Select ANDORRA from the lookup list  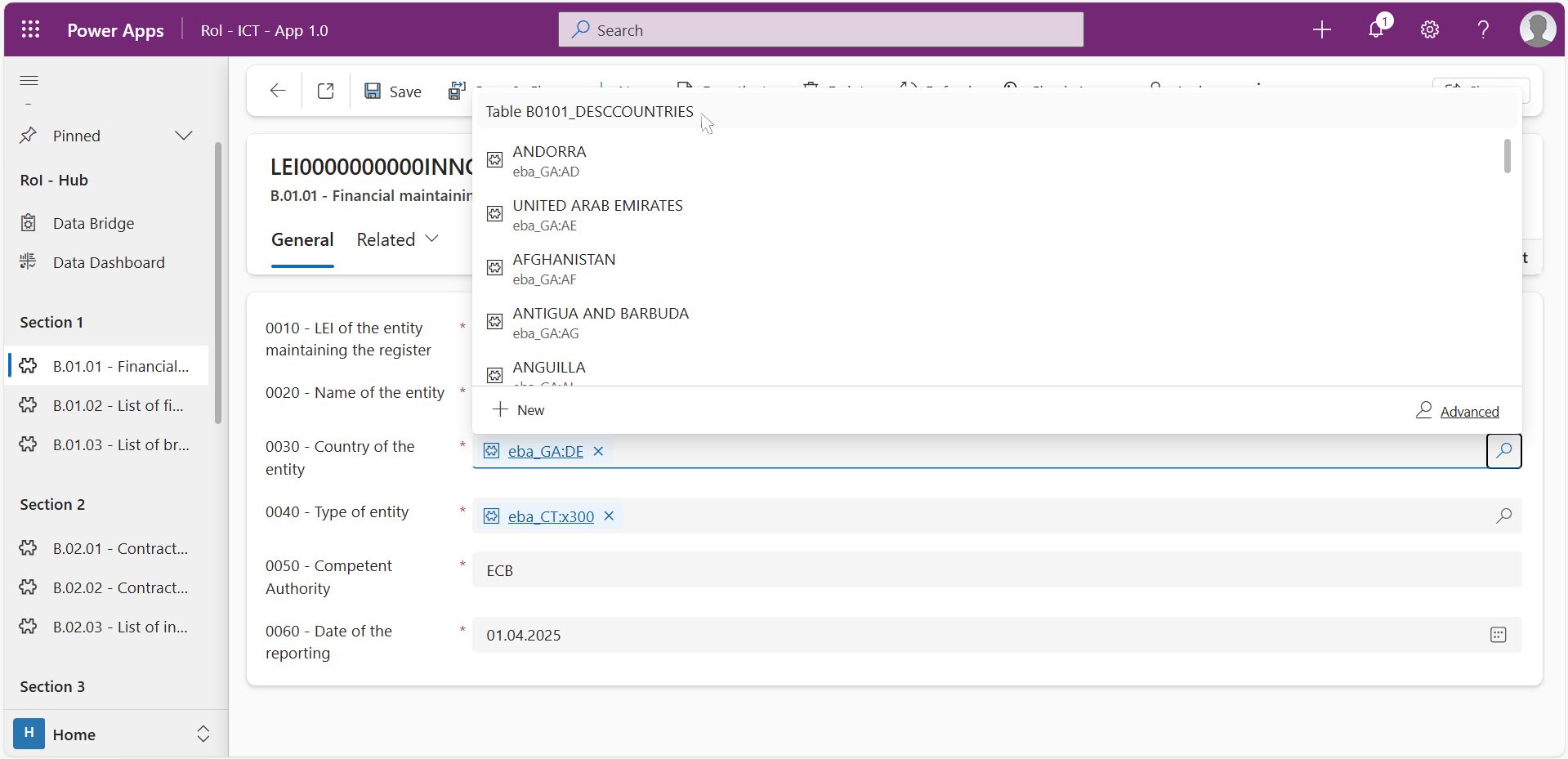point(549,160)
